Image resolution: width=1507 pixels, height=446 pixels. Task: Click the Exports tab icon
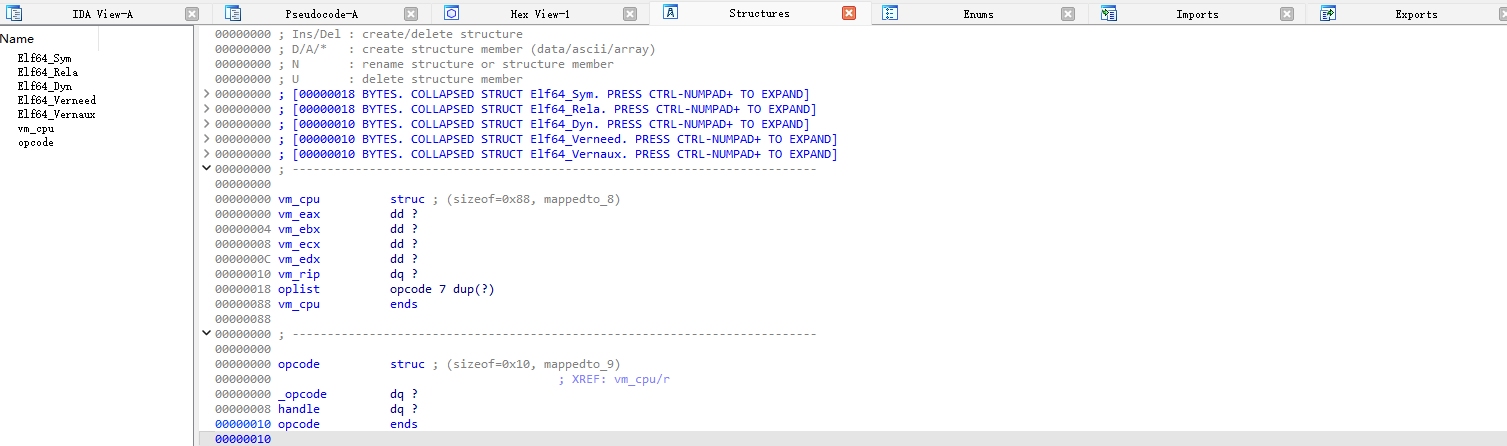click(x=1328, y=14)
